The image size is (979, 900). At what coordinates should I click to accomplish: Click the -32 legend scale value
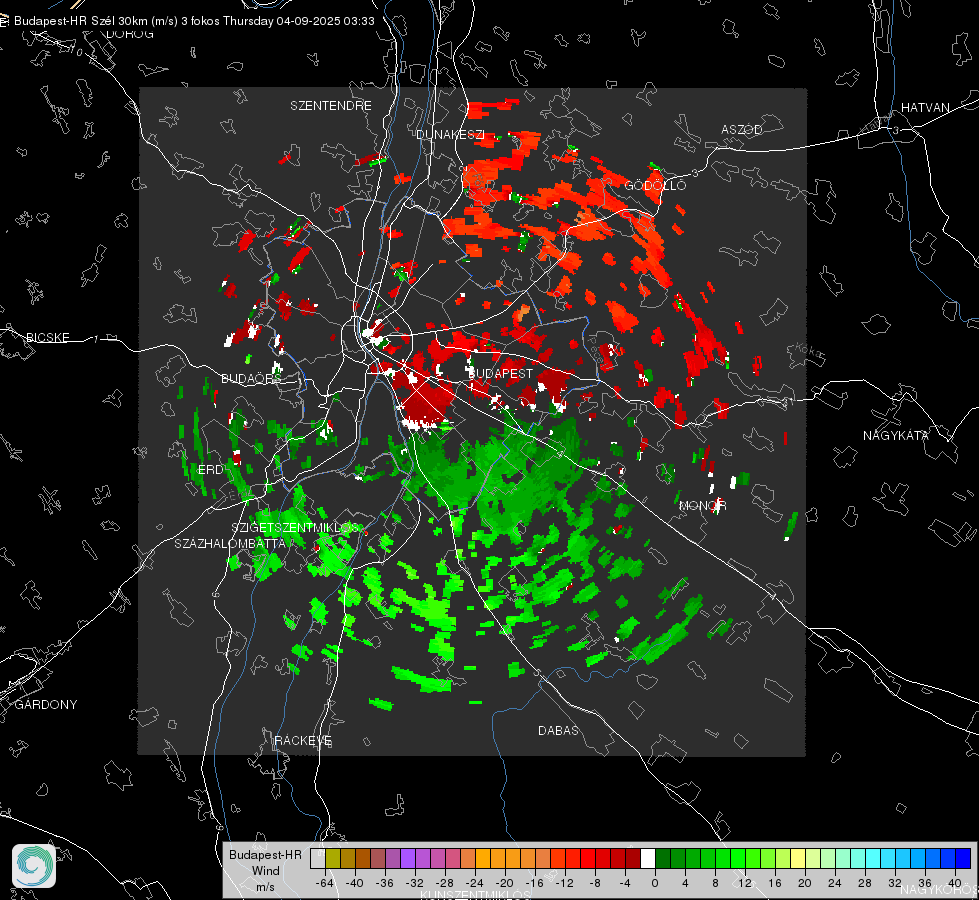415,883
